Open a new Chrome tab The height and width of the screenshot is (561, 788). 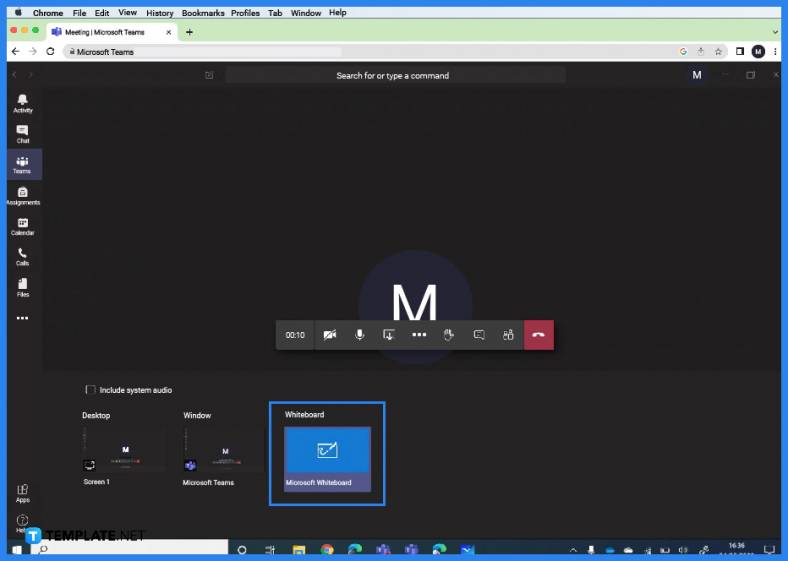189,32
